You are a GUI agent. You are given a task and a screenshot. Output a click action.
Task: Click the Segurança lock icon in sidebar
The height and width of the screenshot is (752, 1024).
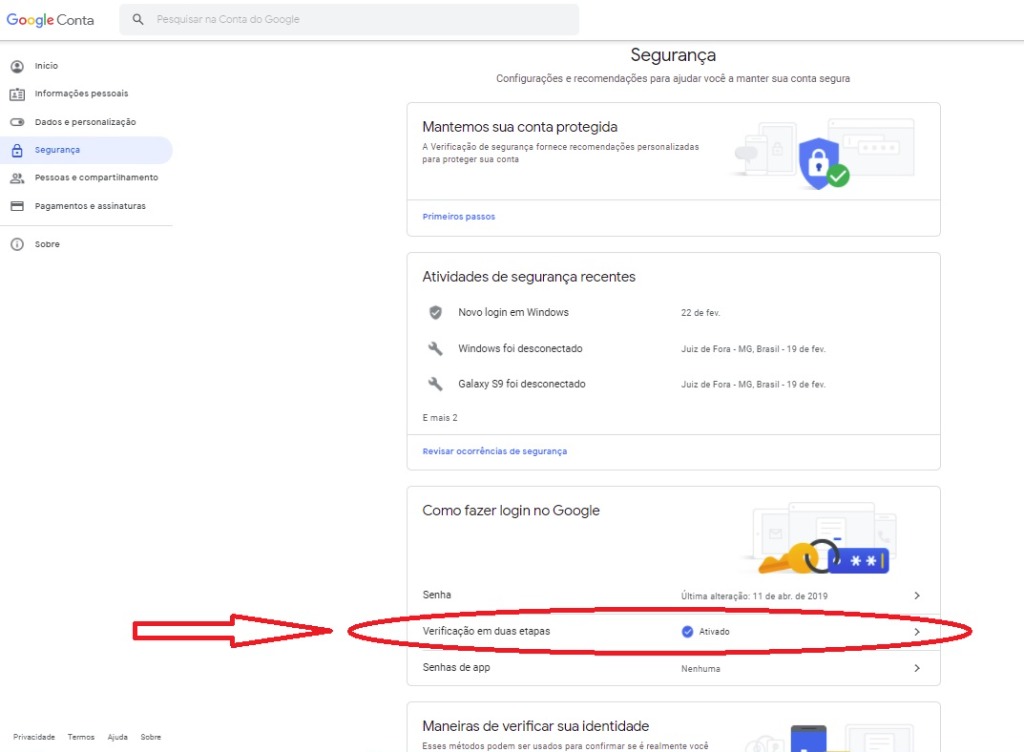click(x=17, y=150)
